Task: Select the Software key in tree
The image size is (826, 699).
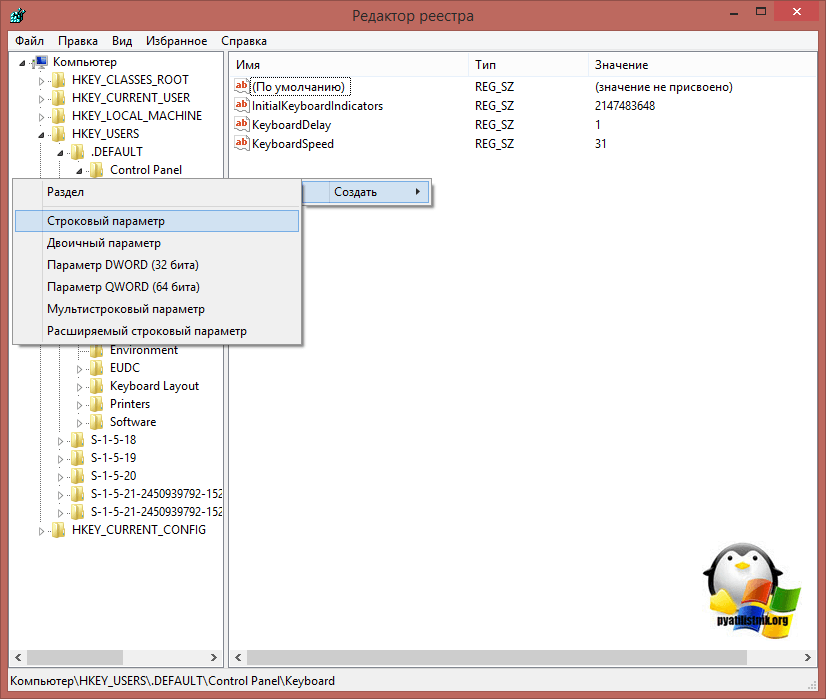Action: [x=133, y=422]
